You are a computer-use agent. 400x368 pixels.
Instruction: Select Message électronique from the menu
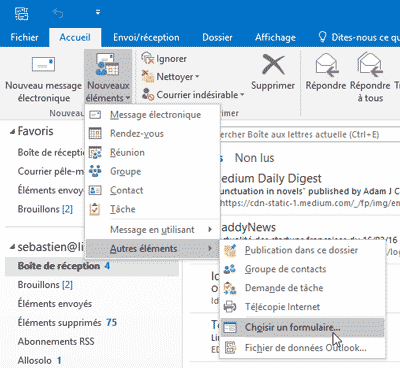click(153, 115)
